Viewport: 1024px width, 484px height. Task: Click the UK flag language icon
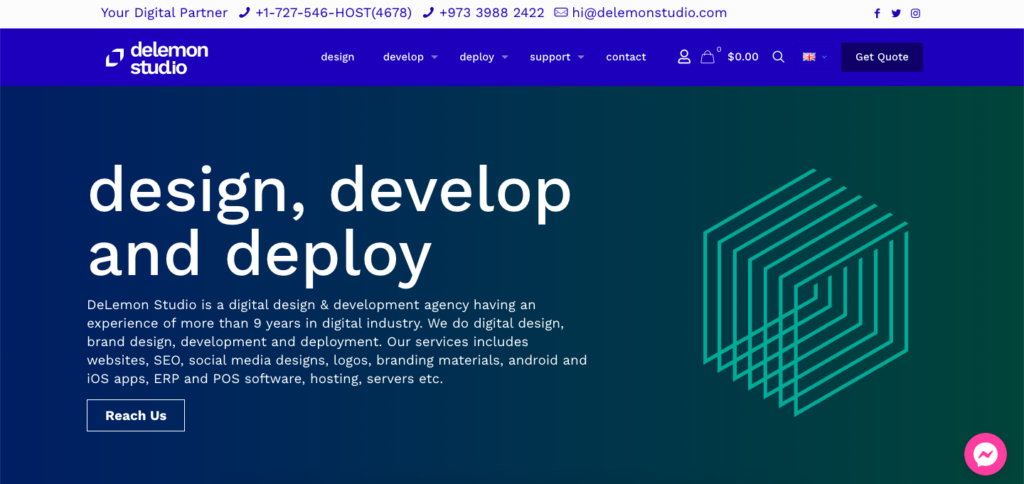click(809, 57)
